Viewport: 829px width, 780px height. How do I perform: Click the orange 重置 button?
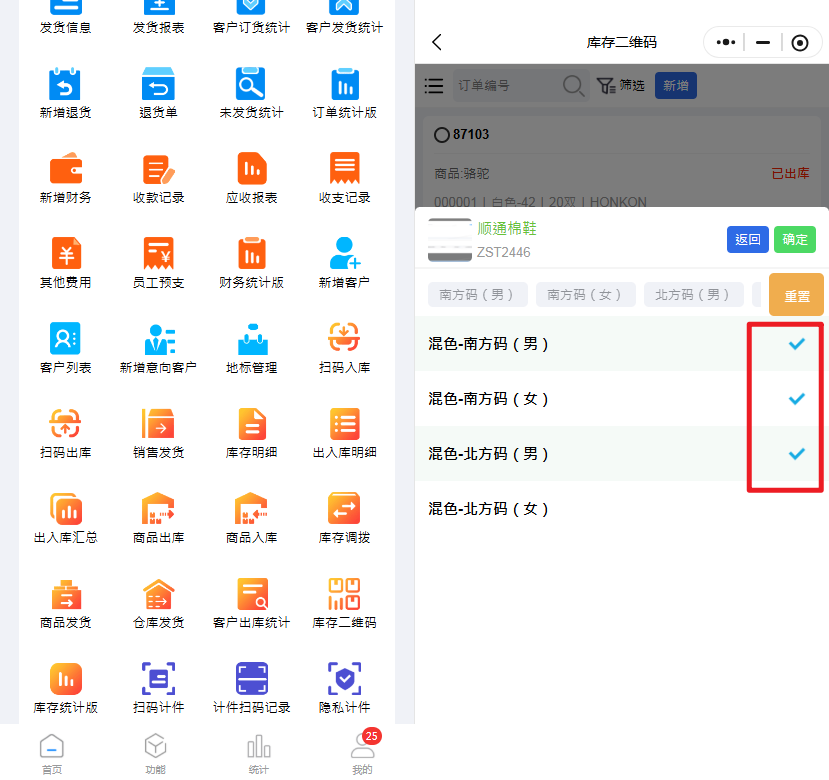click(796, 295)
